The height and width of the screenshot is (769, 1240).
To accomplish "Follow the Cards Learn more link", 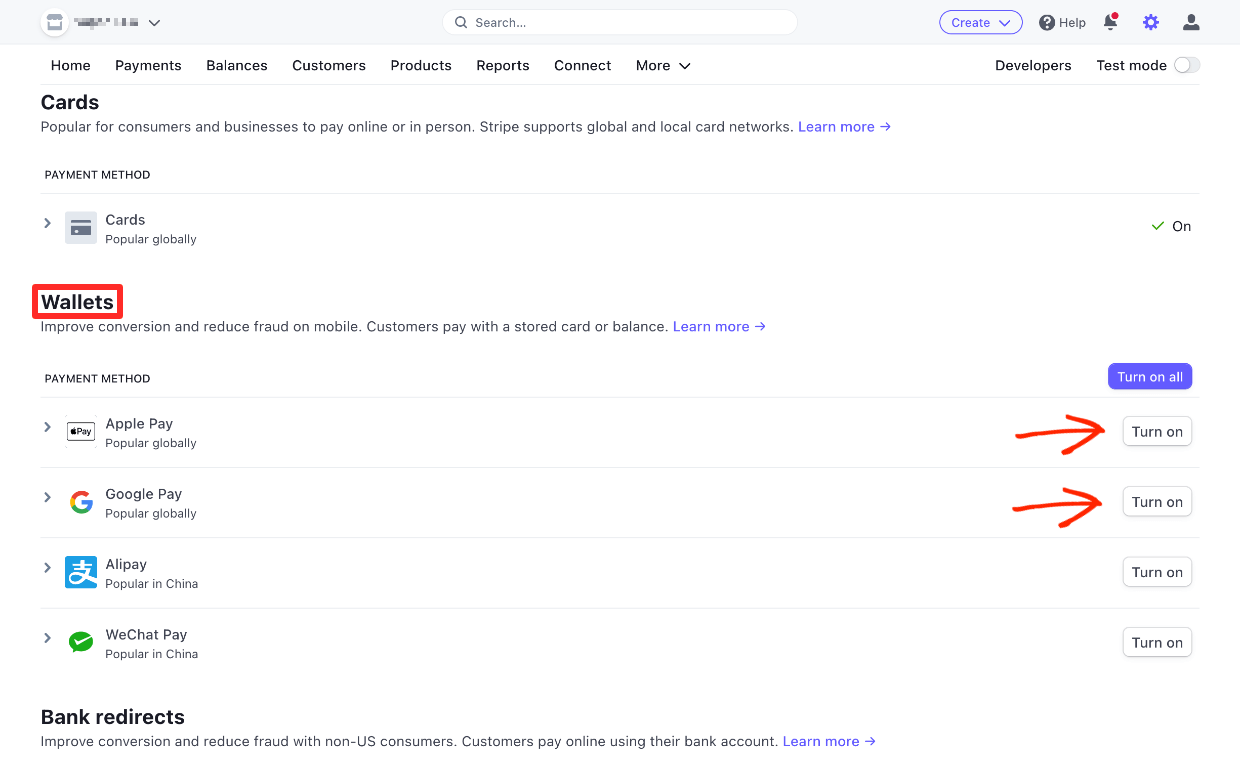I will (844, 127).
